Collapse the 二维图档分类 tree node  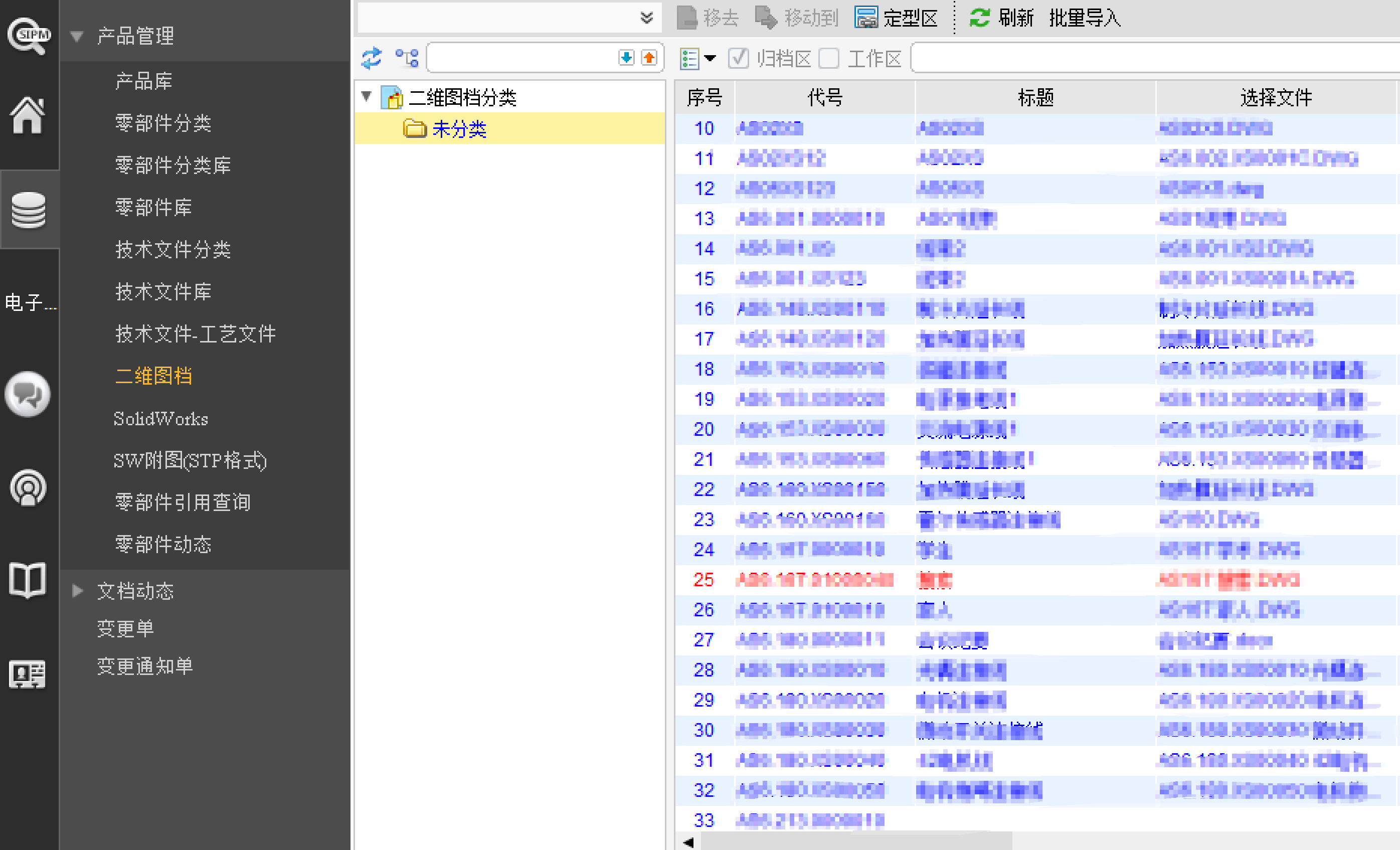click(x=367, y=97)
